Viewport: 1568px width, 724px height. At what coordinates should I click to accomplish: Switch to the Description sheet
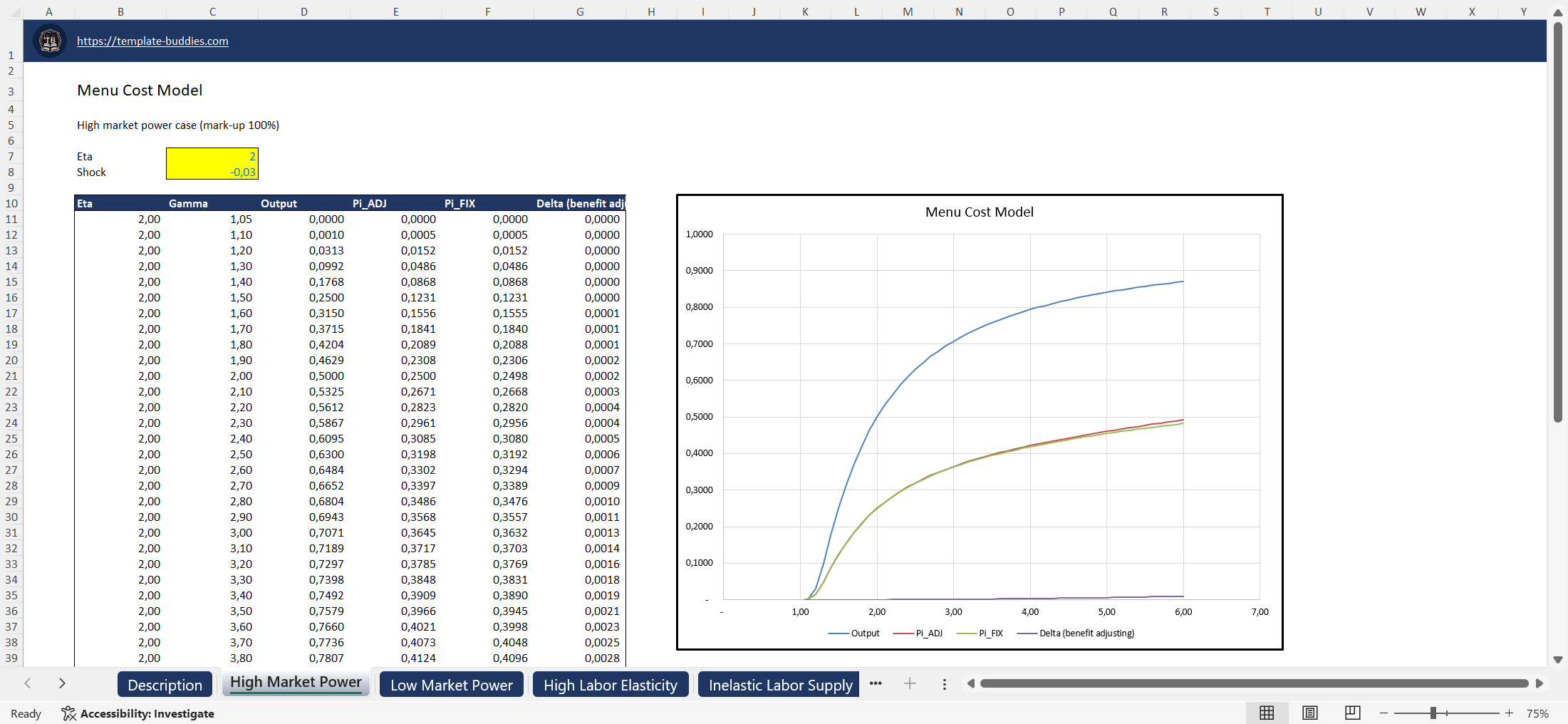coord(165,684)
